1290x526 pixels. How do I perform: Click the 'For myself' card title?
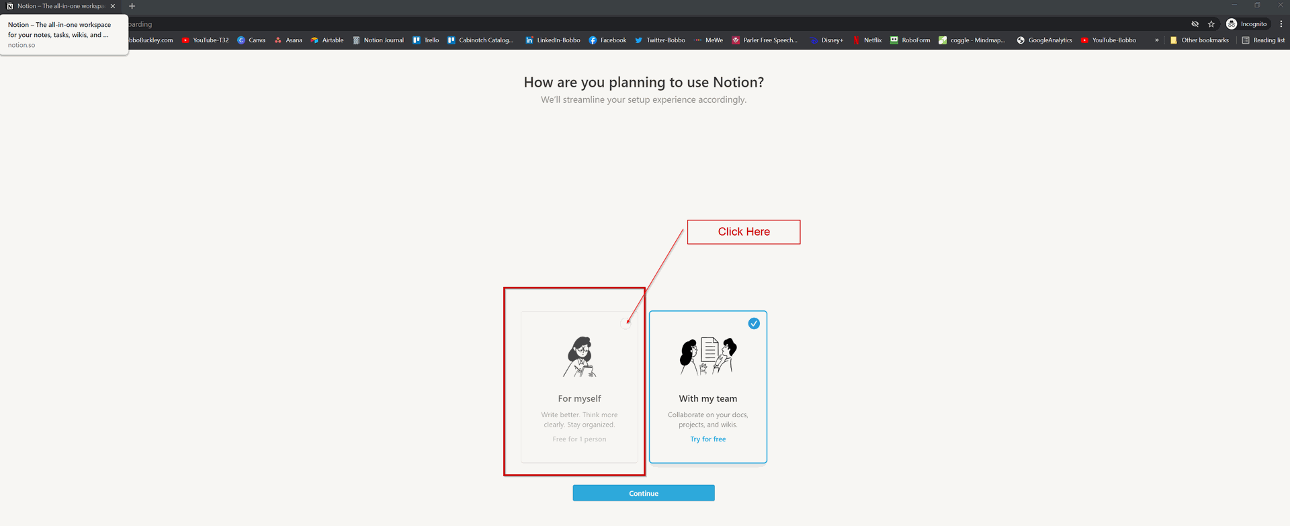coord(580,399)
